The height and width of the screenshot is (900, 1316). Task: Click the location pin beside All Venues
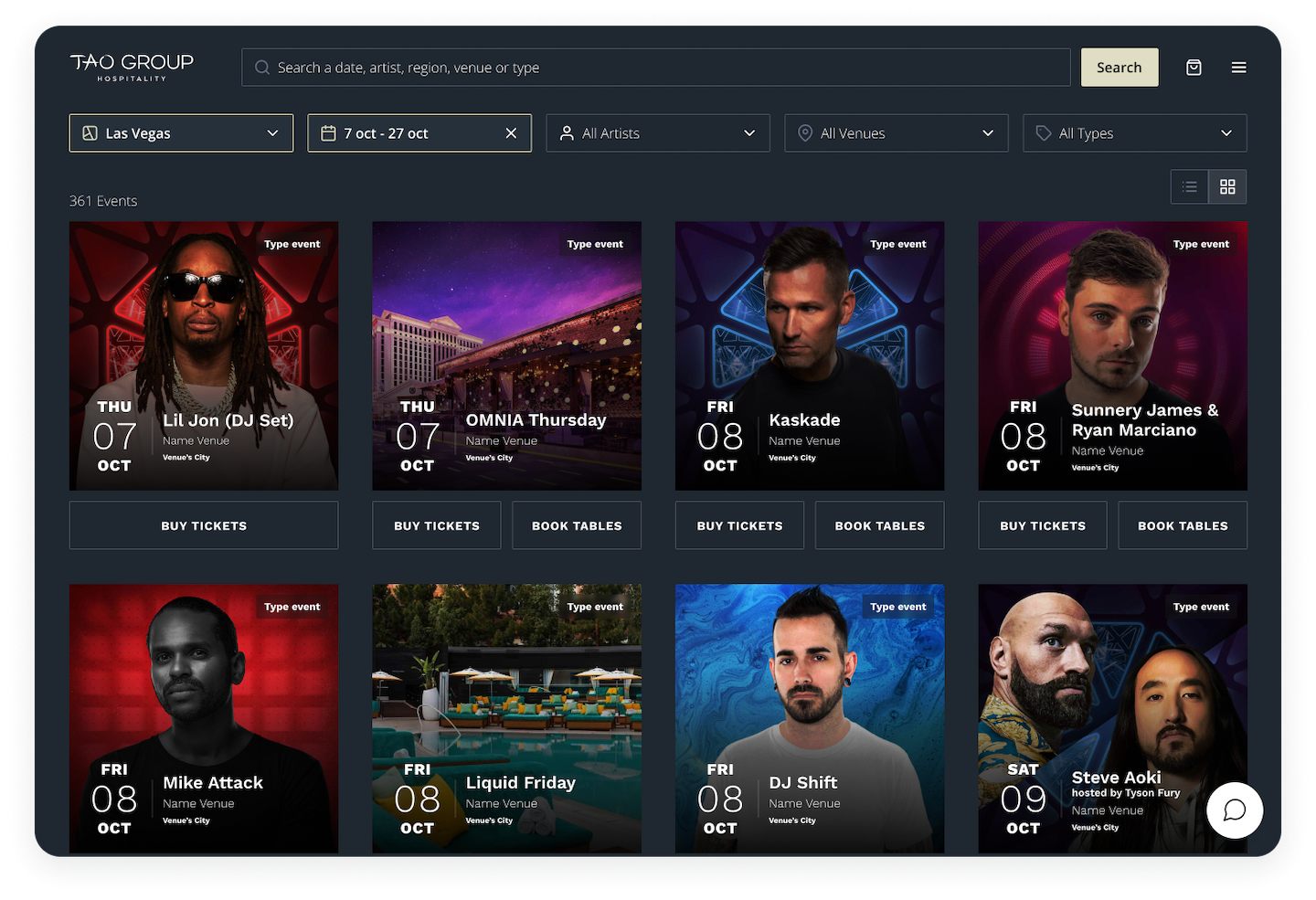click(805, 133)
